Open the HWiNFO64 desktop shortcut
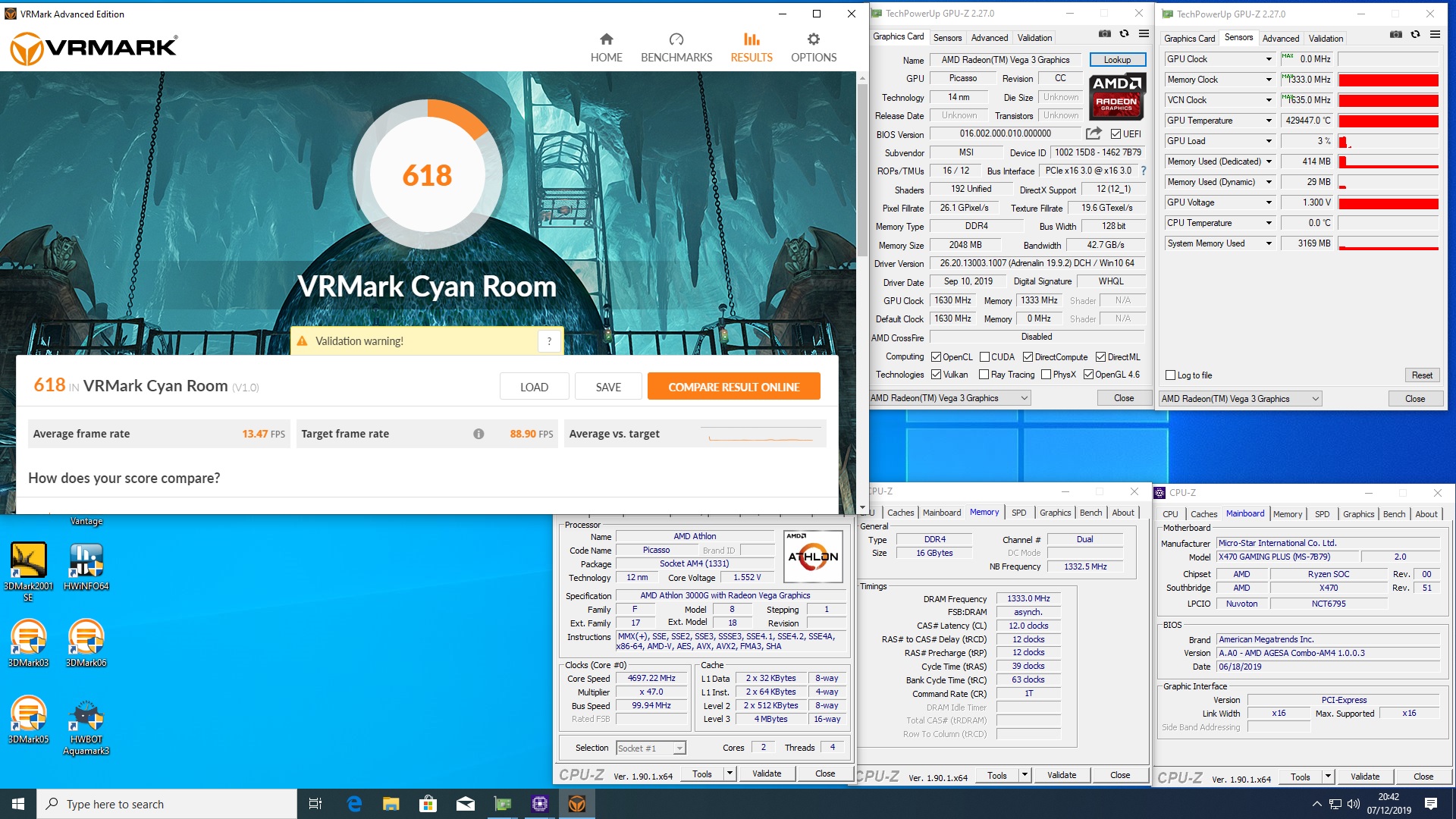This screenshot has height=819, width=1456. 86,567
